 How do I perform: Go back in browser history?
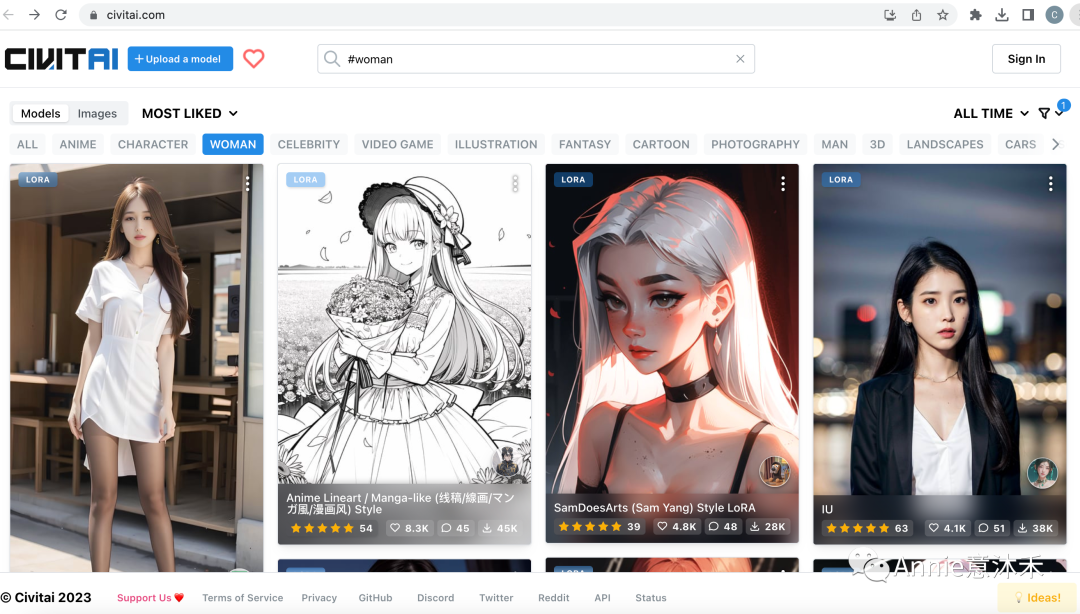pos(8,14)
